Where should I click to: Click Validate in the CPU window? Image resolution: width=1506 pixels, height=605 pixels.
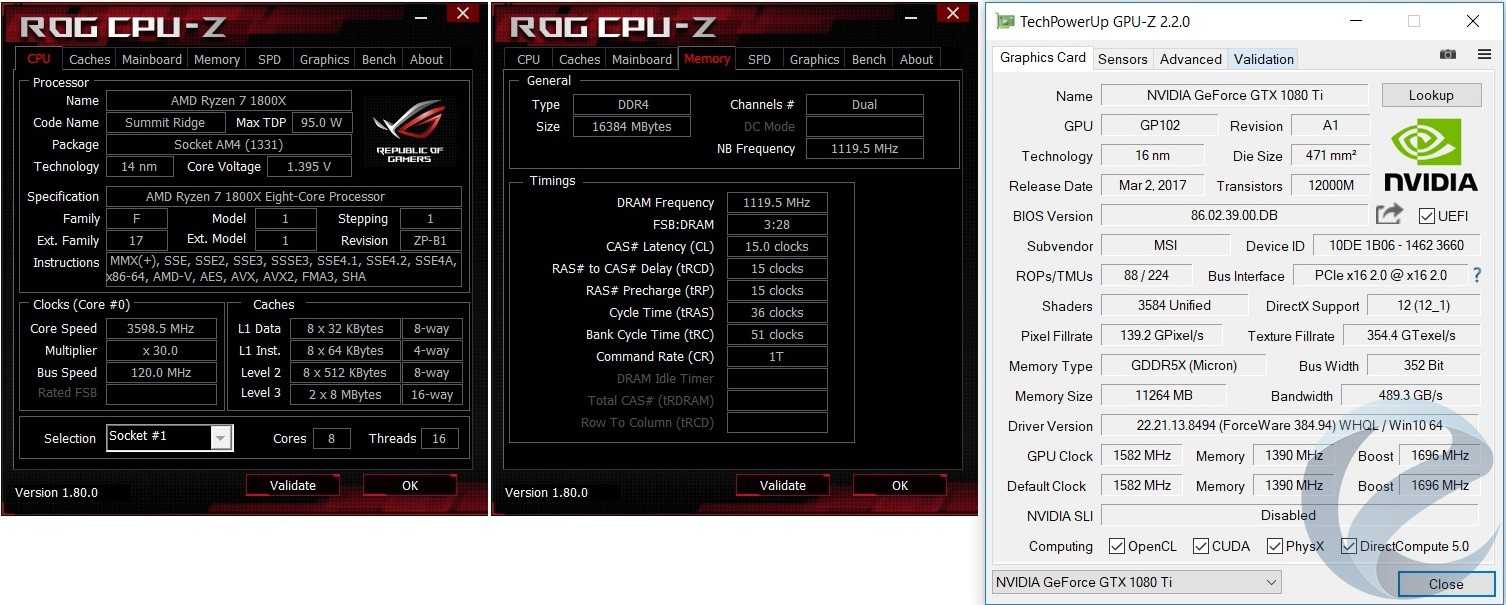293,485
